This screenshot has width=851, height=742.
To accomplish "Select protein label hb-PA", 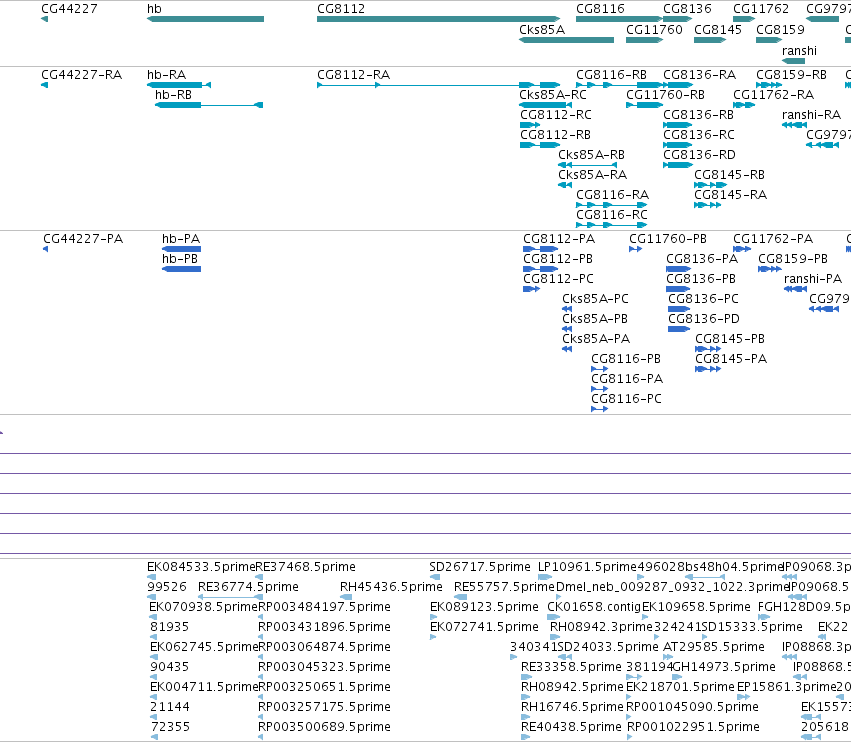I will 181,239.
